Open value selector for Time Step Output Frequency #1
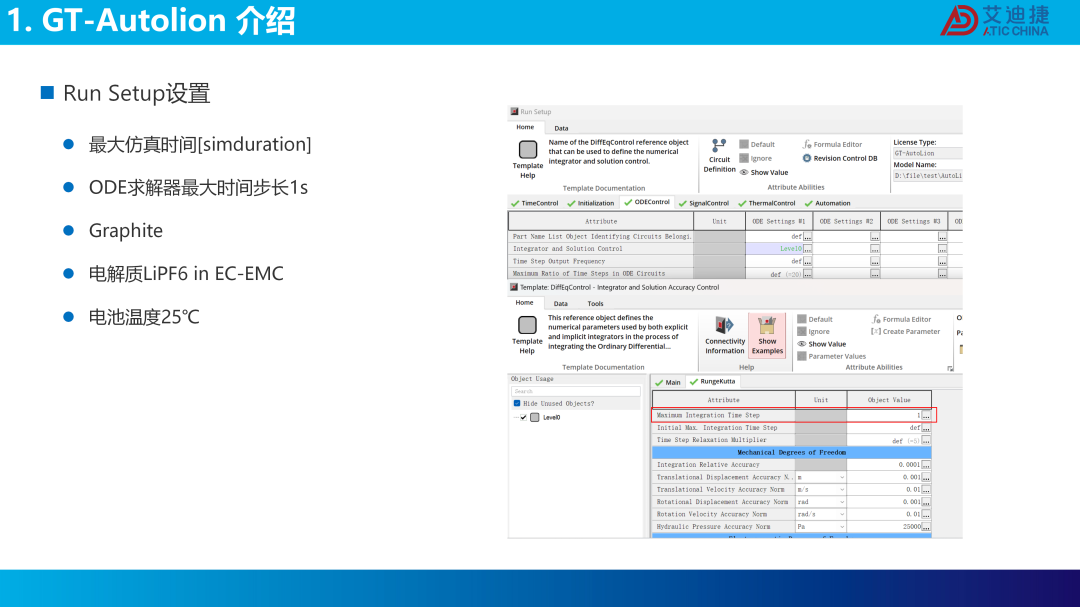Screen dimensions: 1080x607 click(x=808, y=261)
